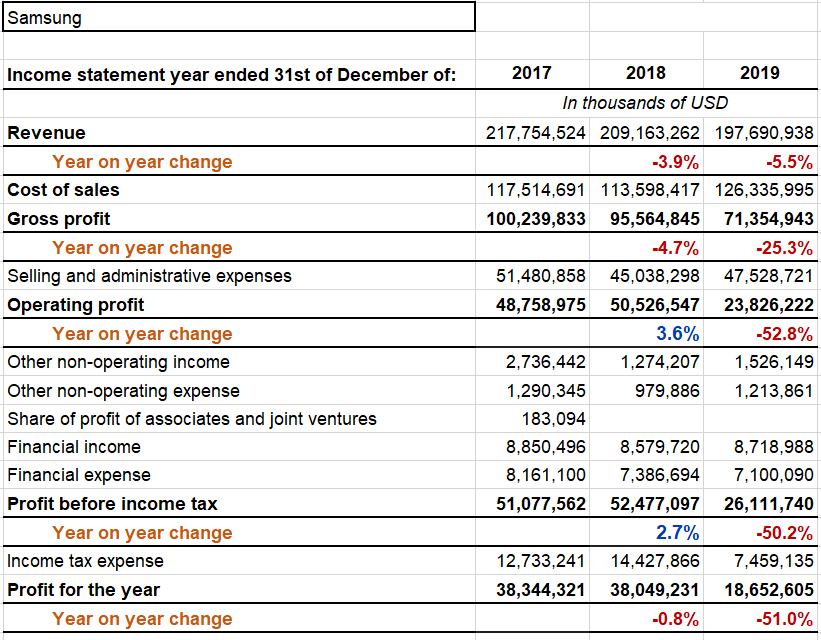Click cost of sales value 113,598,417

coord(650,190)
